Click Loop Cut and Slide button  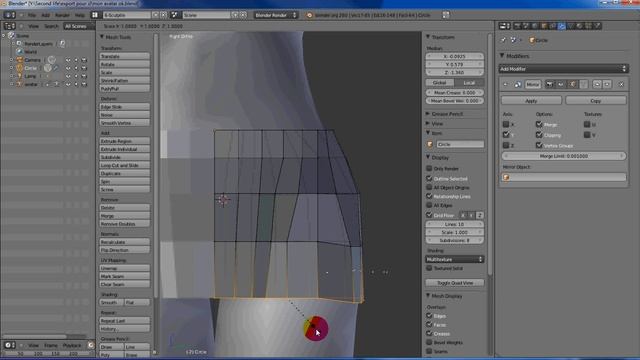tap(124, 165)
